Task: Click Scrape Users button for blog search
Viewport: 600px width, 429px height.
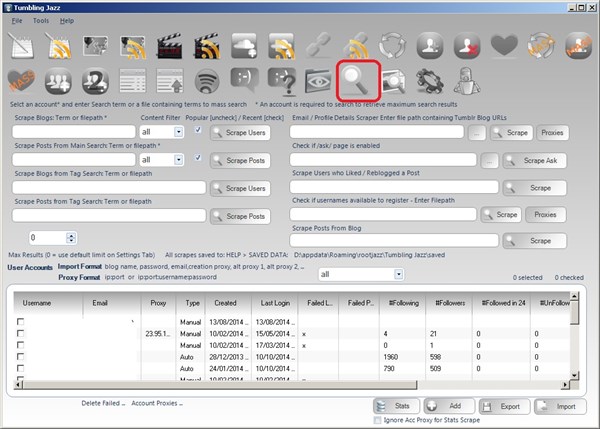Action: click(x=240, y=133)
